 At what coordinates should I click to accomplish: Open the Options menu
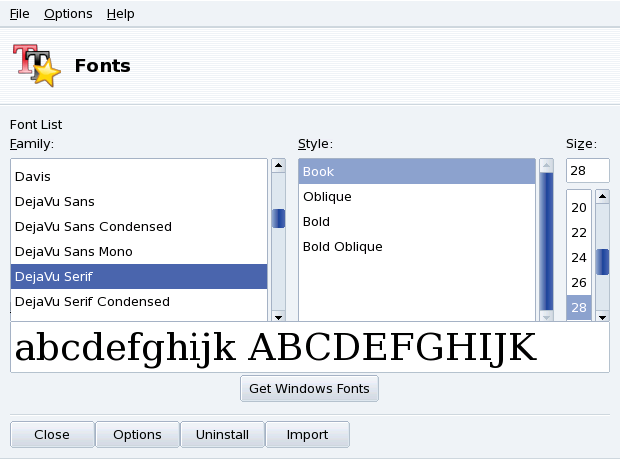point(68,14)
